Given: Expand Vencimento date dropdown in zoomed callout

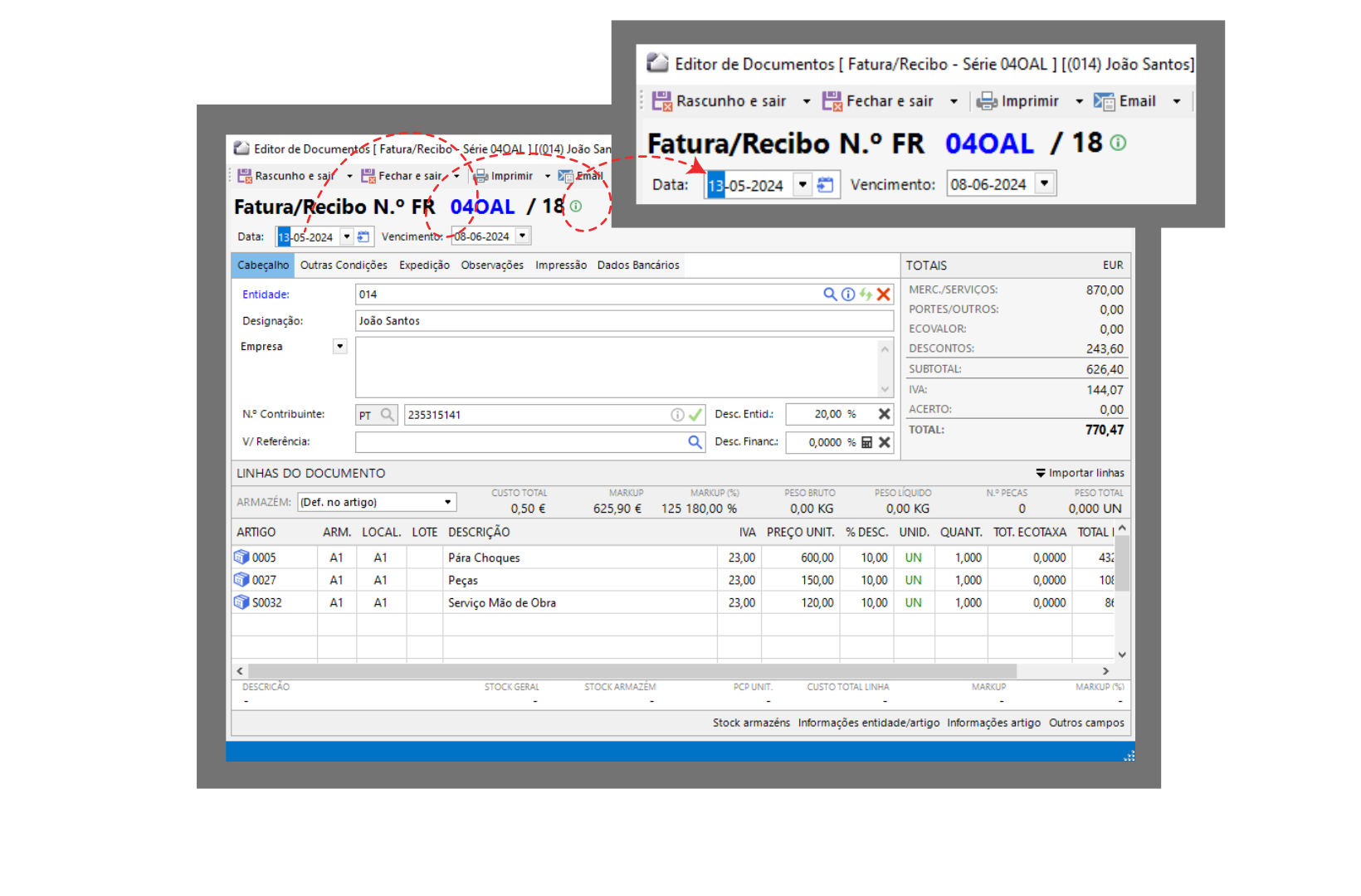Looking at the screenshot, I should click(x=1044, y=183).
